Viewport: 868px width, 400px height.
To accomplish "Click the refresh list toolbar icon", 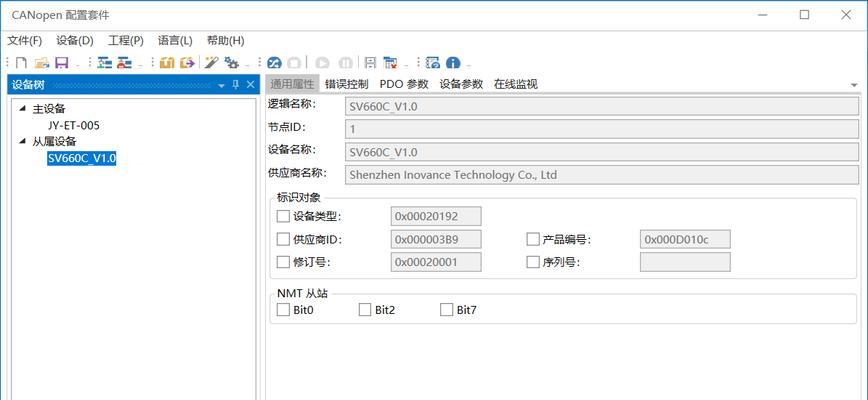I will tap(433, 63).
